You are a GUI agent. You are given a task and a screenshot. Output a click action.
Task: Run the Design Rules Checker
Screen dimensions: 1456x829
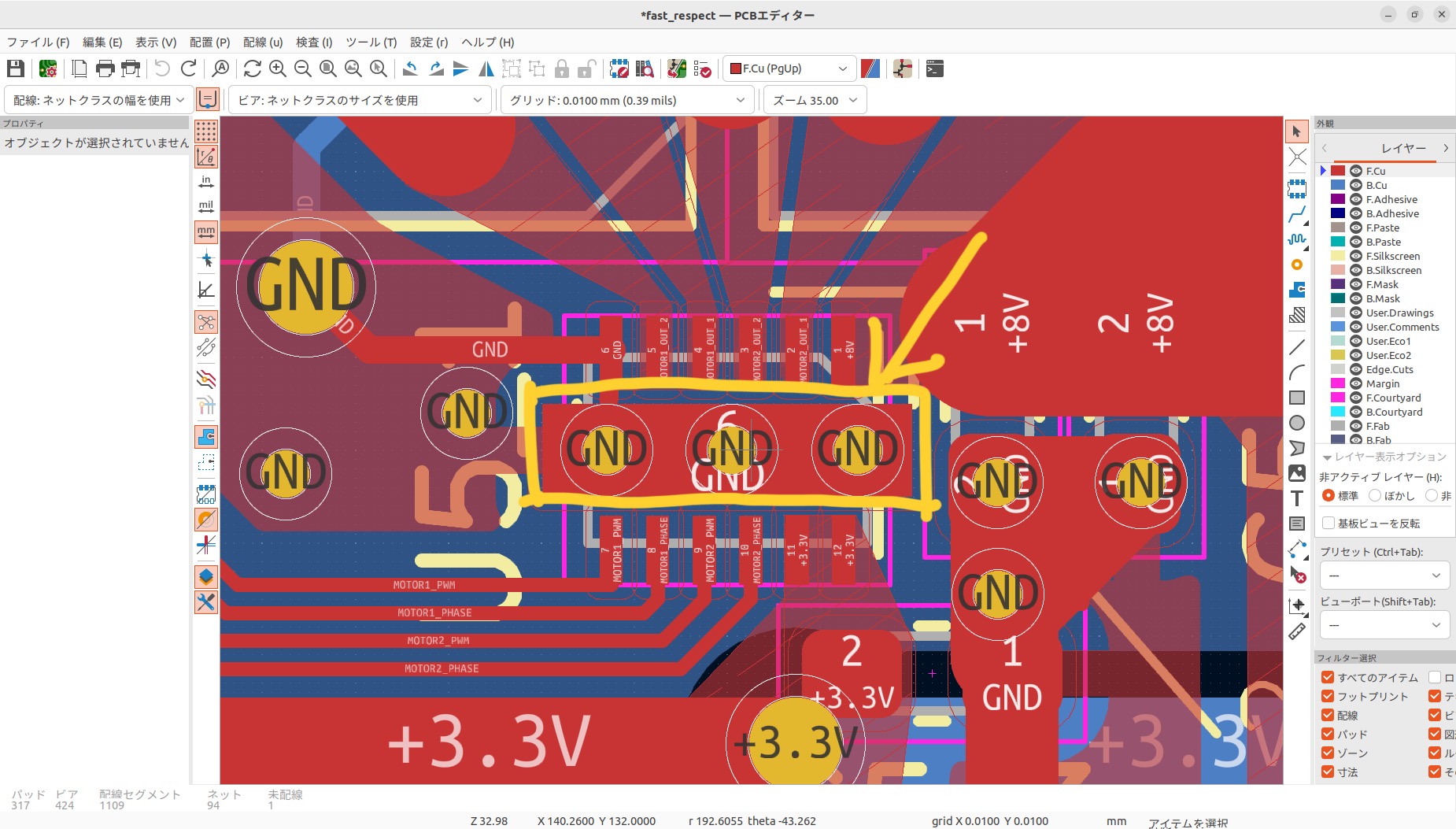702,69
